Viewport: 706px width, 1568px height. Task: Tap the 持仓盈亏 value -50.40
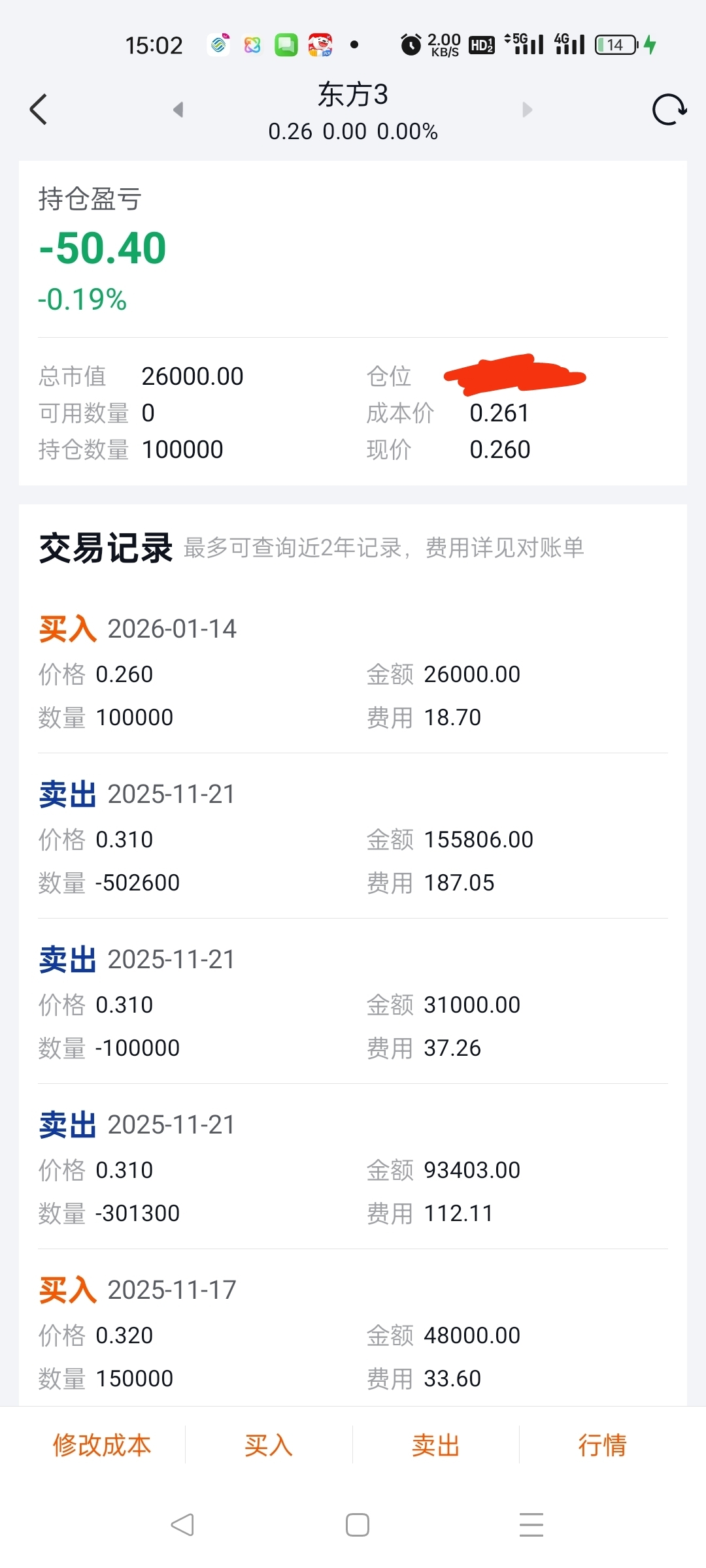[103, 248]
